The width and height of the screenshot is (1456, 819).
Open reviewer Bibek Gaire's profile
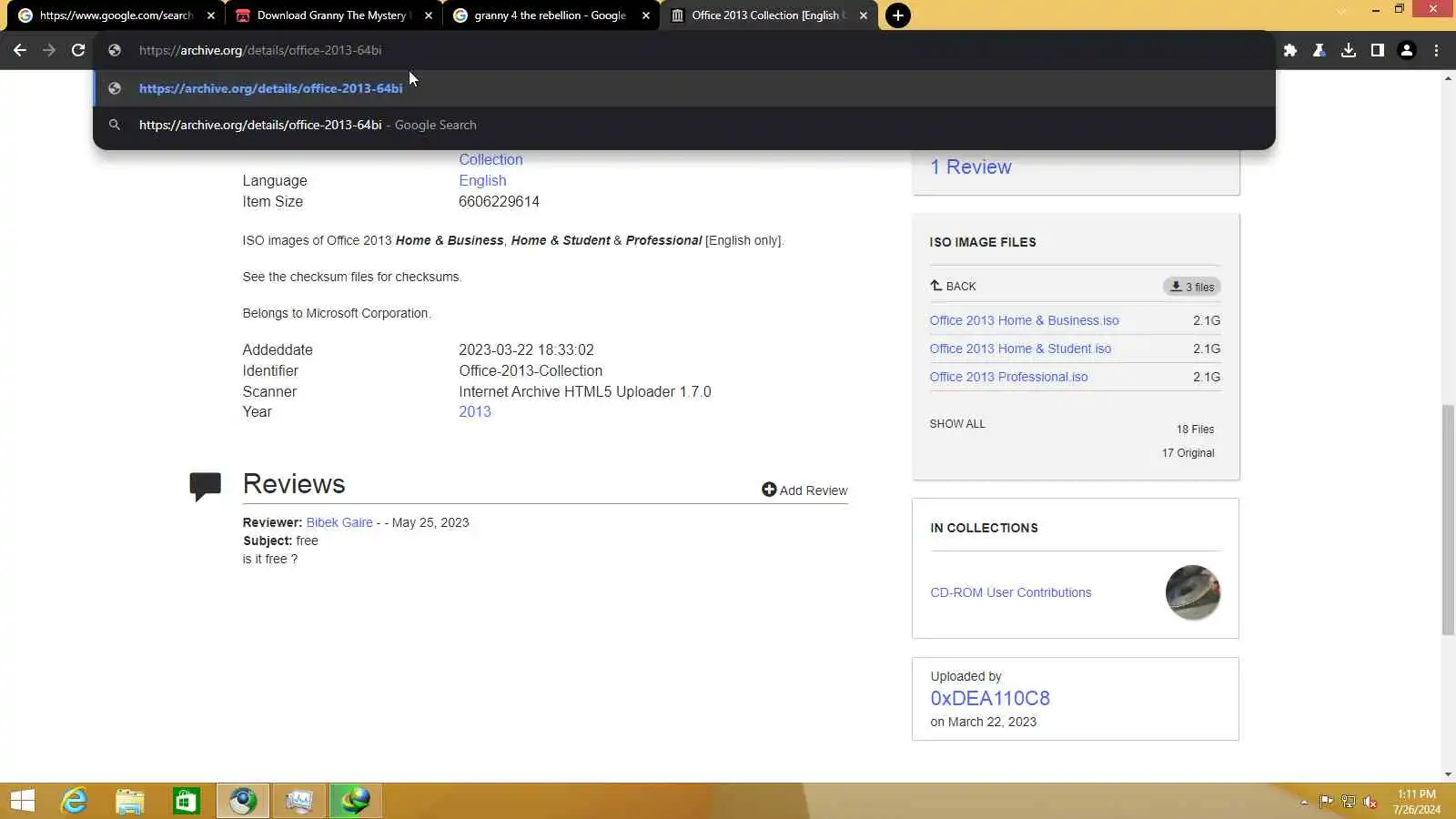pyautogui.click(x=339, y=522)
